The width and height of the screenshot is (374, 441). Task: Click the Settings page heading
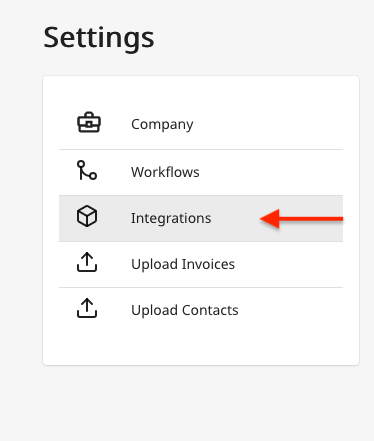pos(99,38)
